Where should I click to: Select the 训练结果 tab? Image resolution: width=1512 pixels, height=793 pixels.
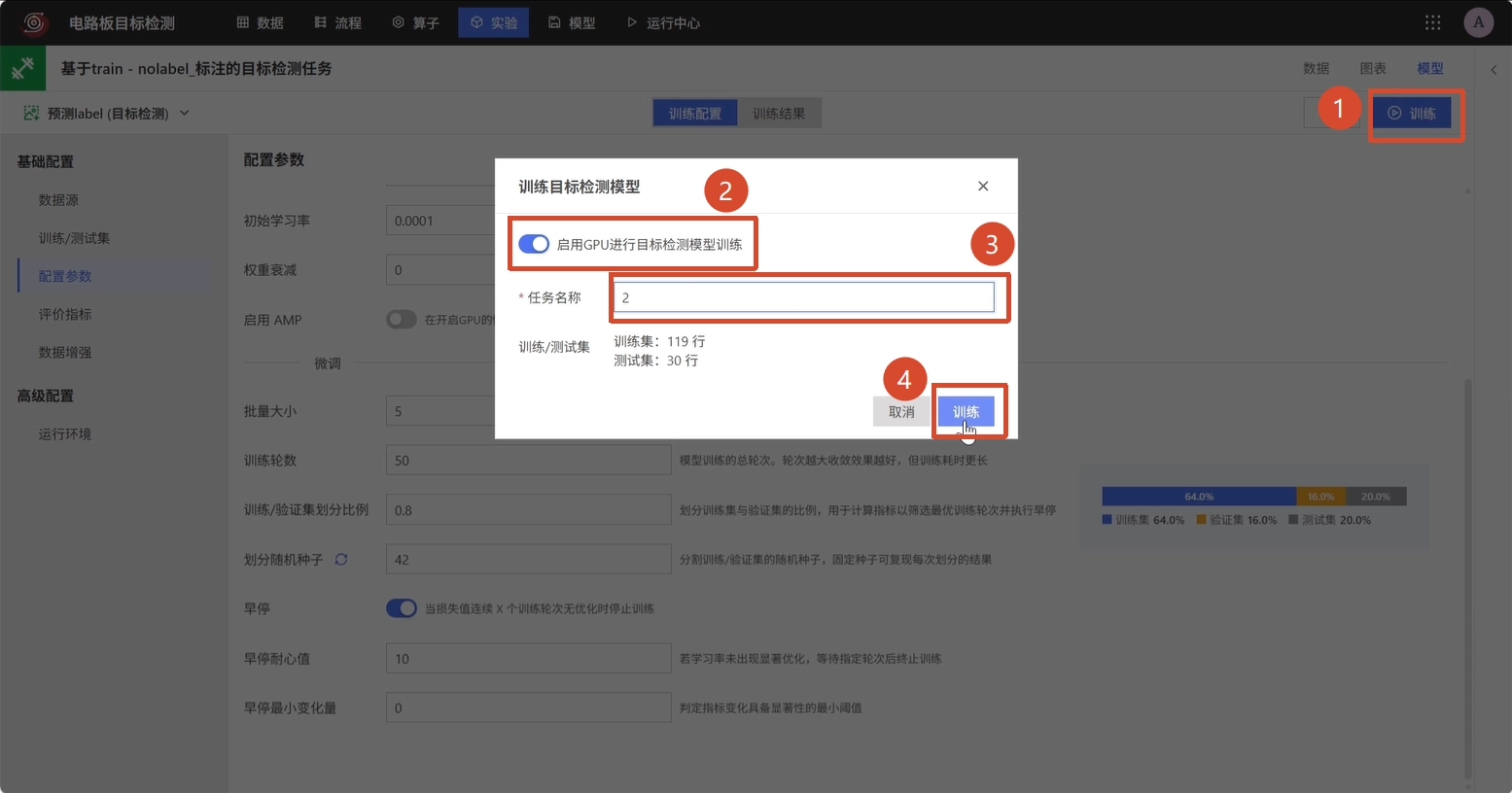tap(779, 114)
